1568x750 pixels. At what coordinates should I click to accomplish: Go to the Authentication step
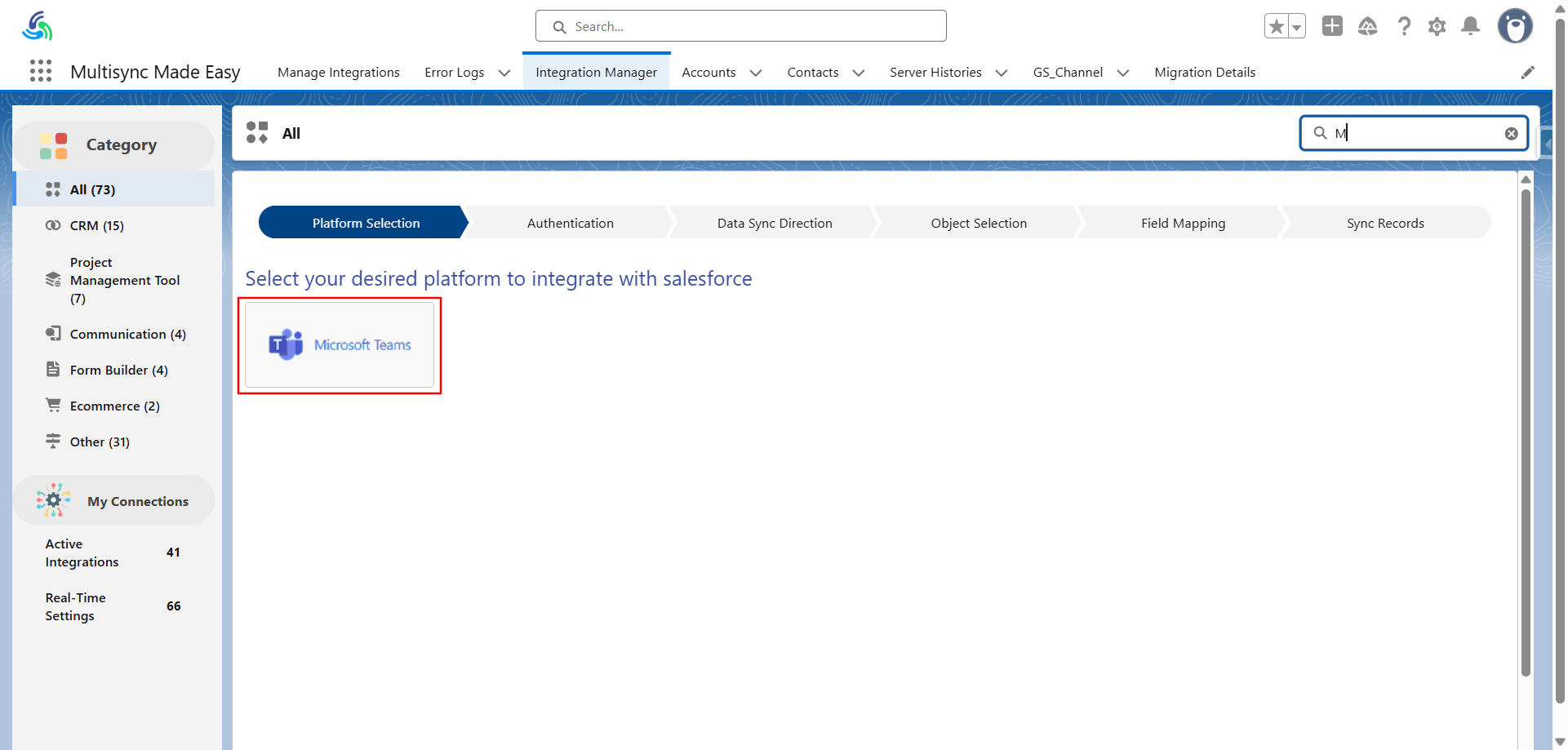click(x=570, y=223)
